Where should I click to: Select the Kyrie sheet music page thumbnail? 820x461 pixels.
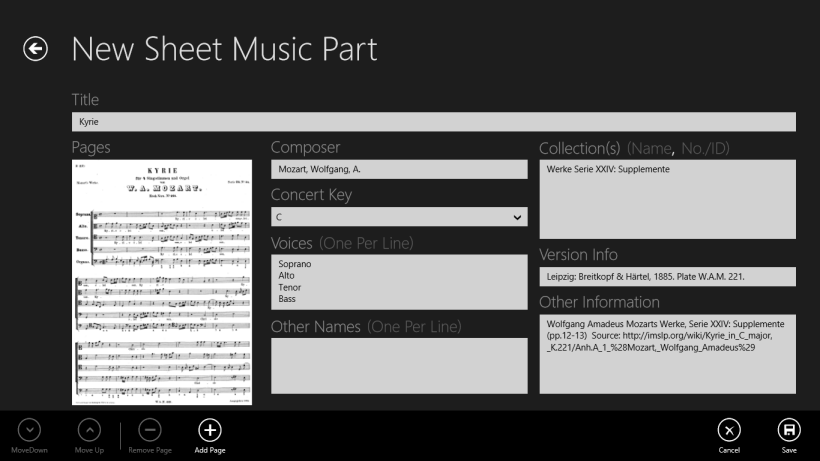pyautogui.click(x=162, y=282)
